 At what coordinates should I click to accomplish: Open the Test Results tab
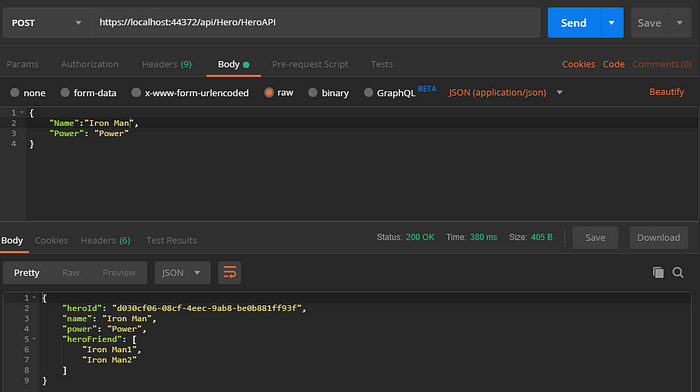pos(171,241)
